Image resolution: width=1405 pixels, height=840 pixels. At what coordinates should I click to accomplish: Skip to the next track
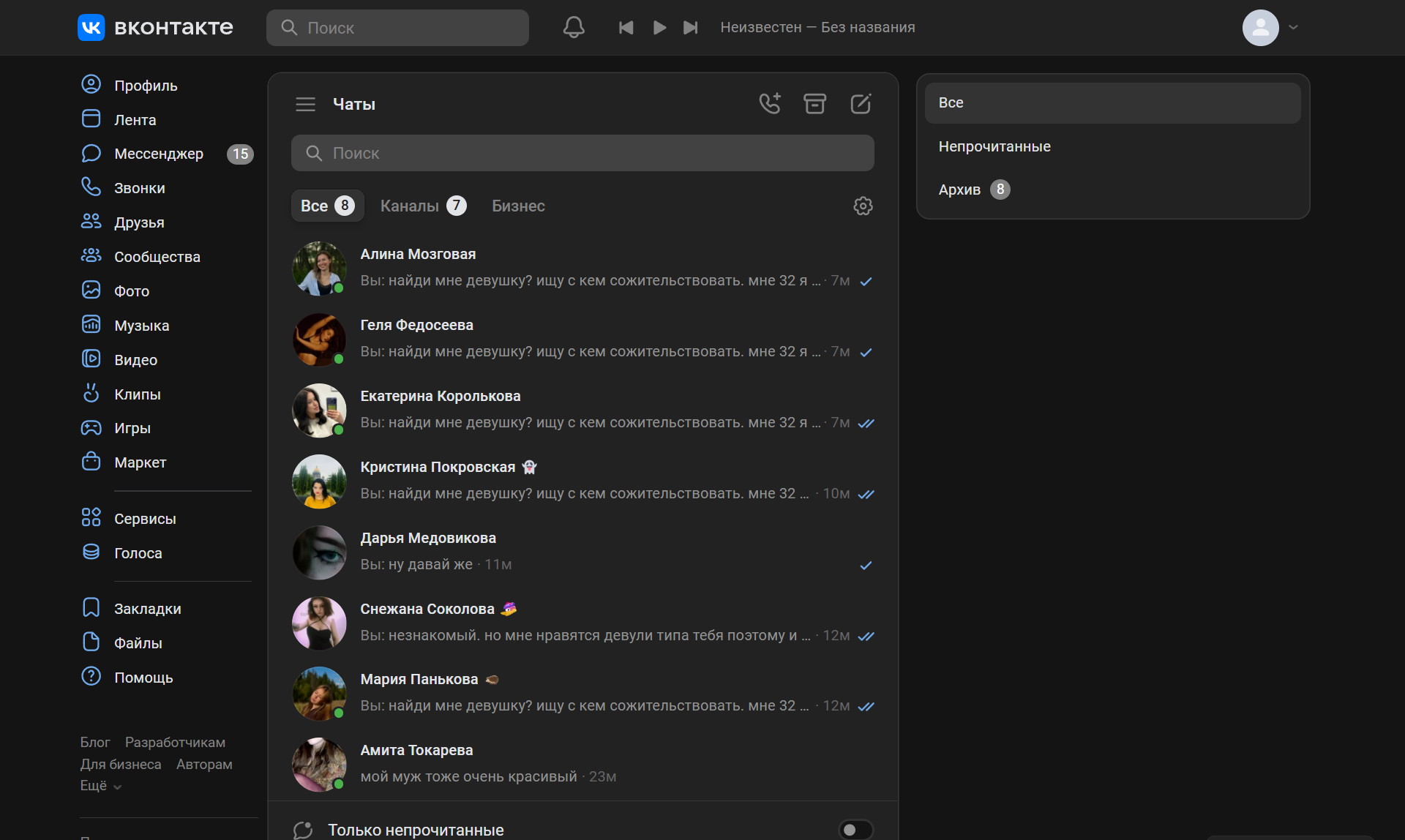point(690,28)
